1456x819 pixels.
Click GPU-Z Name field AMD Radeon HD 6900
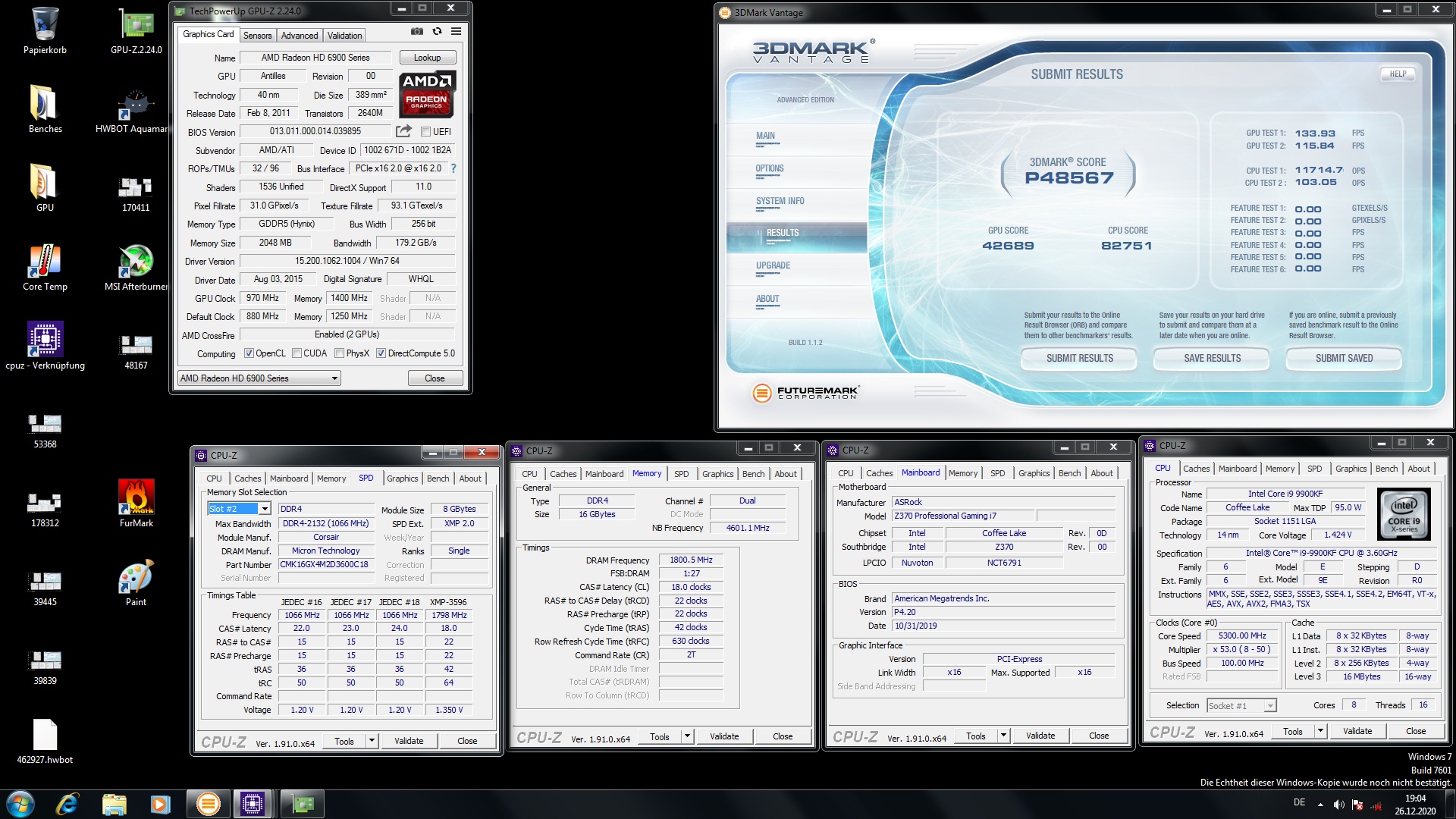point(315,58)
